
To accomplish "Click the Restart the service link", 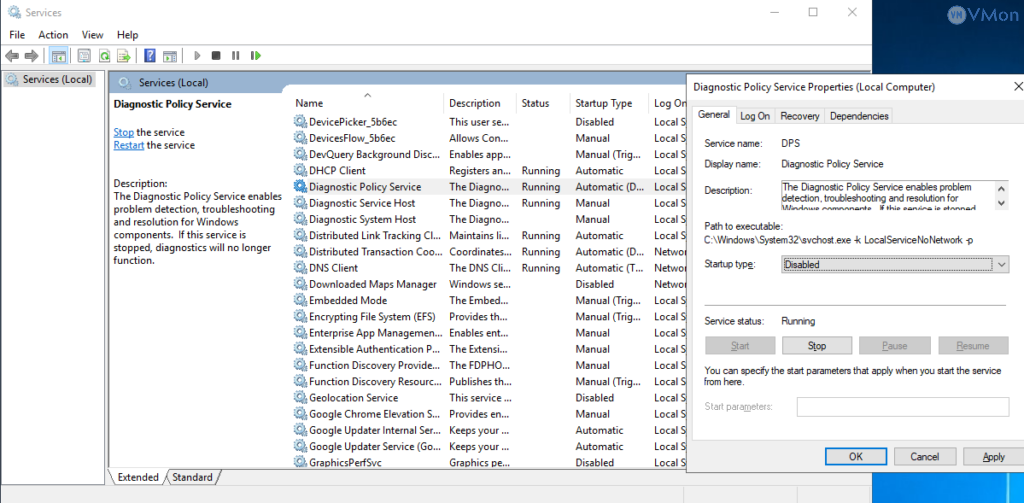I will coord(128,145).
